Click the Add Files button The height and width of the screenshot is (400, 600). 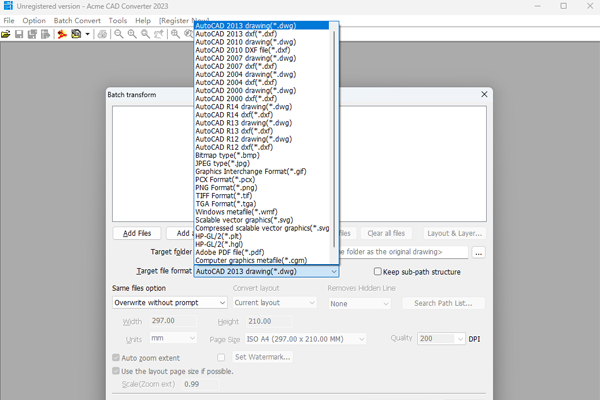click(x=137, y=233)
